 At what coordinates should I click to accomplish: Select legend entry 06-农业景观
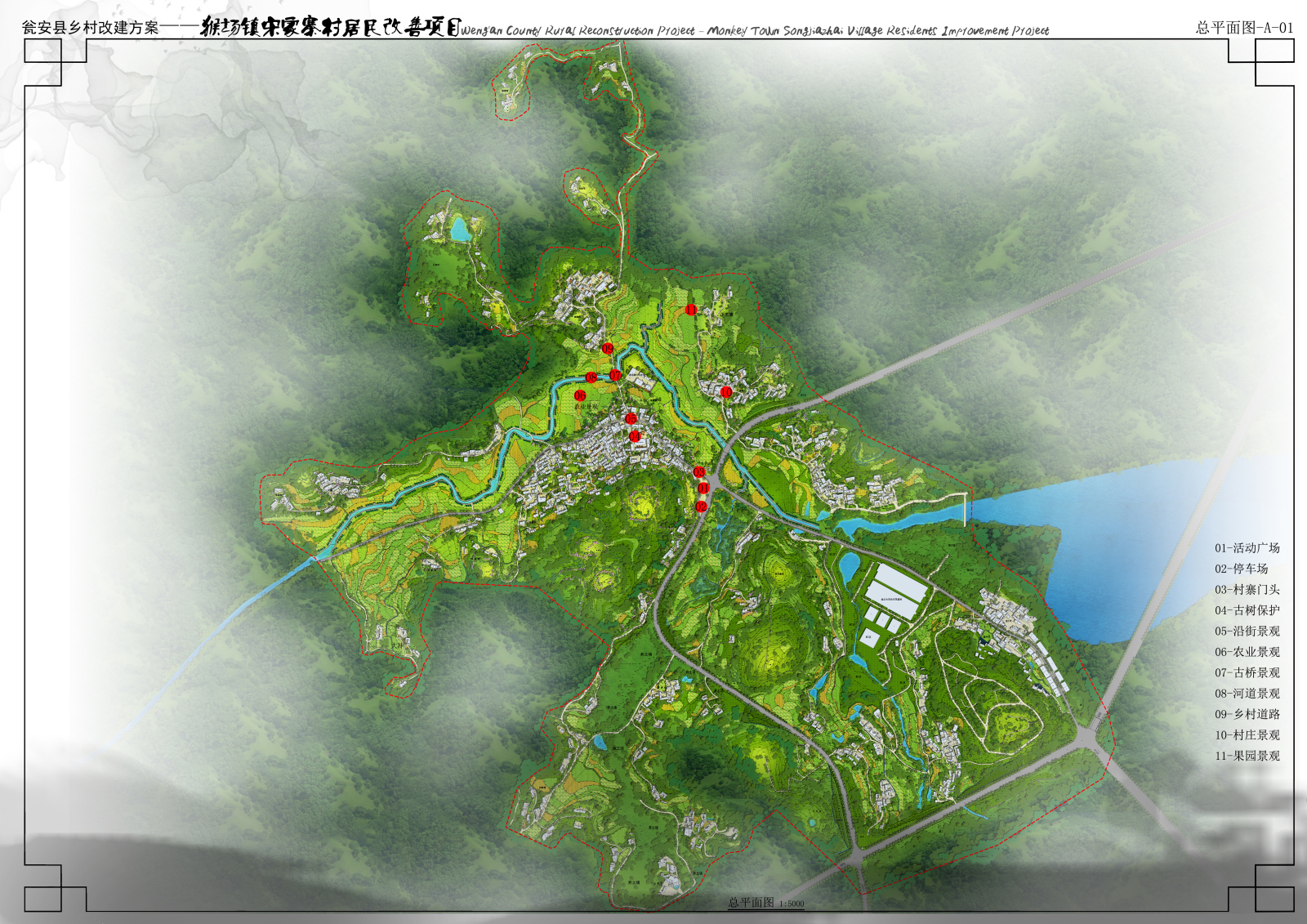1247,652
